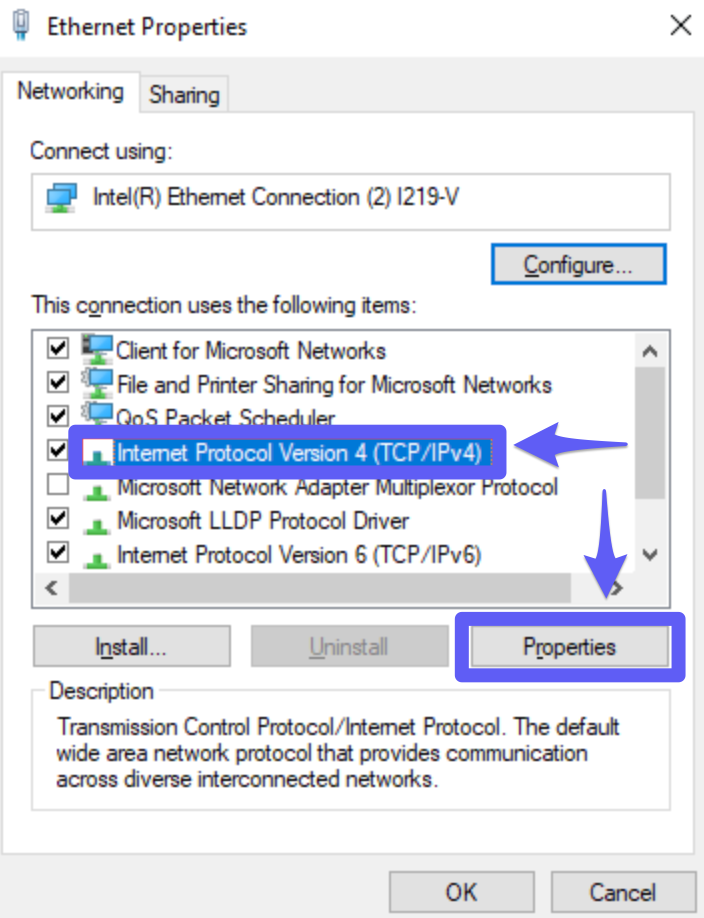The height and width of the screenshot is (918, 704).
Task: Click the list's scroll up arrow
Action: [x=650, y=351]
